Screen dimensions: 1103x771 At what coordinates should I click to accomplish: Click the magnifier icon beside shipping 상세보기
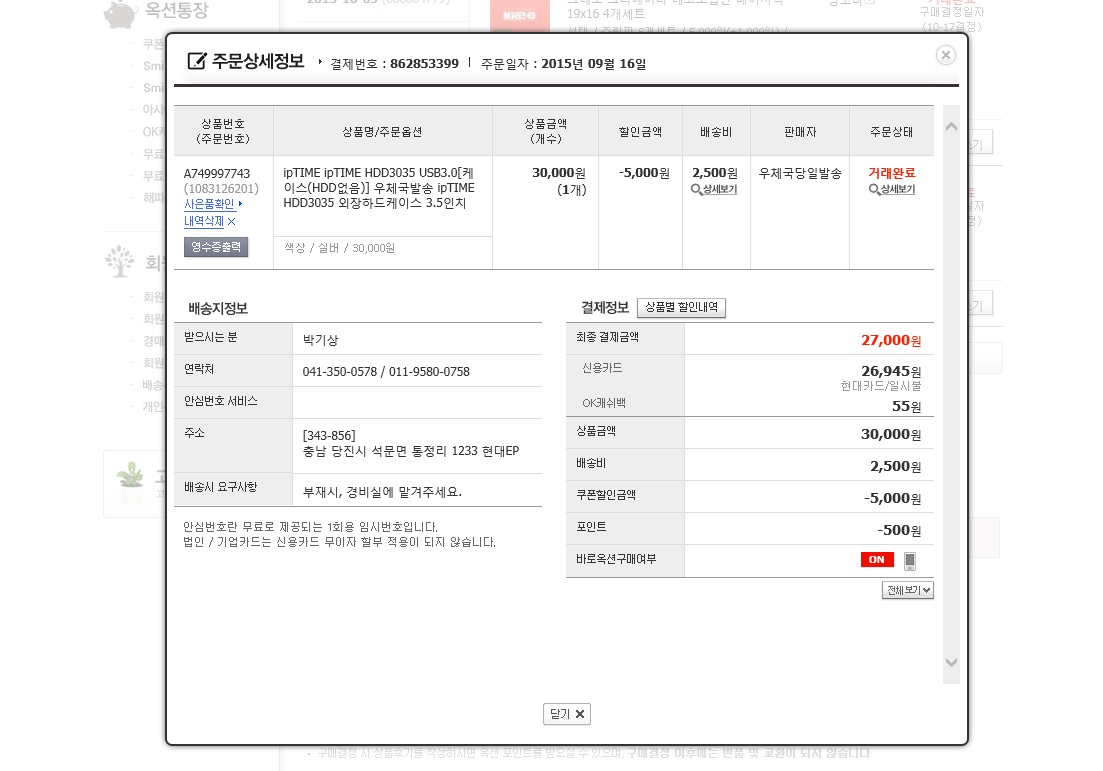(696, 190)
